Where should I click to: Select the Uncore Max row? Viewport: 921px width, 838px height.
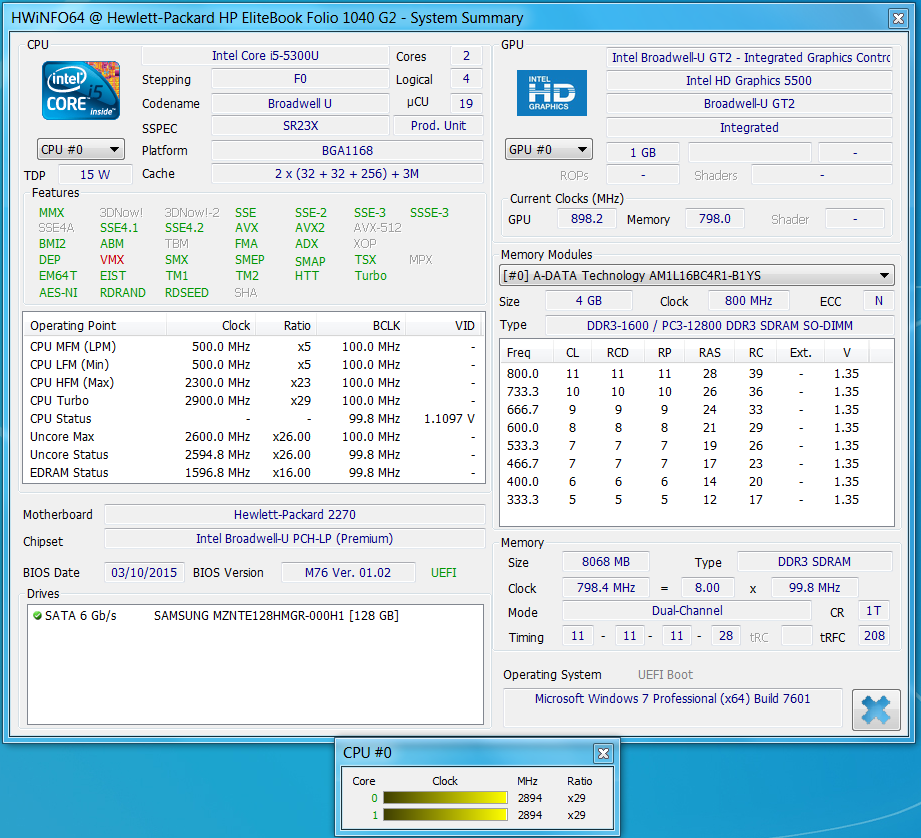point(253,437)
